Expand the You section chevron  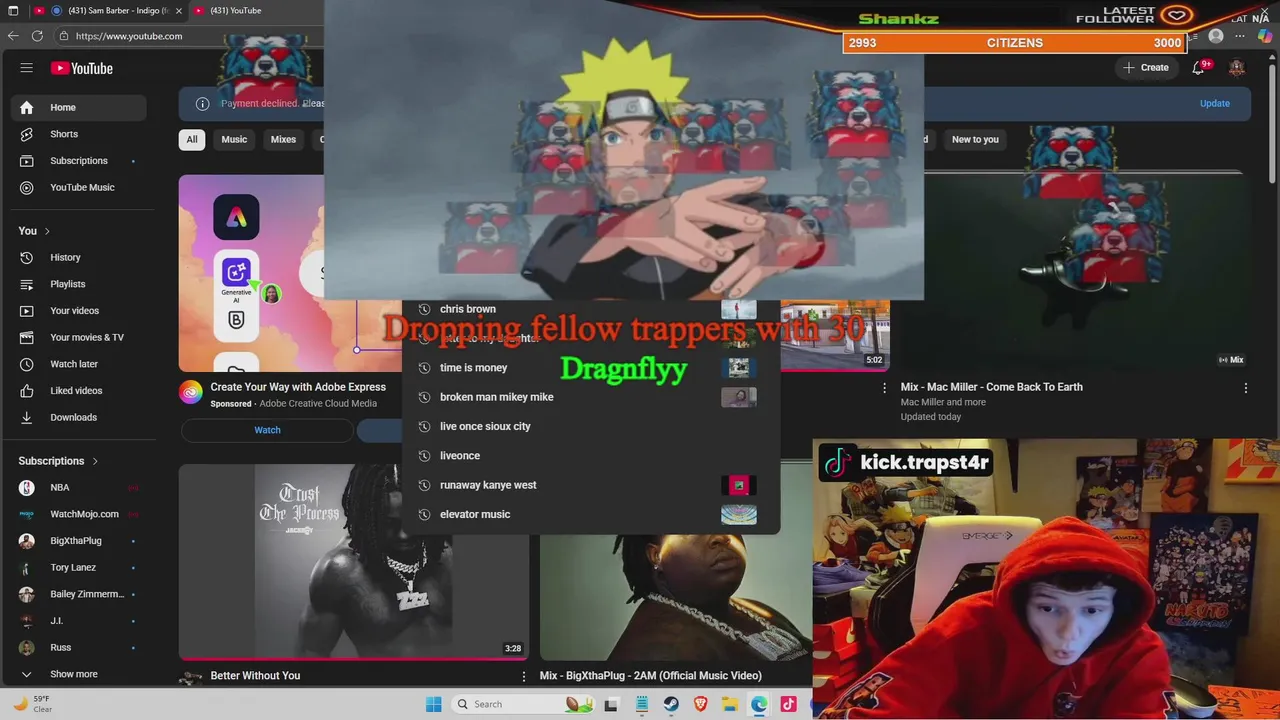47,231
